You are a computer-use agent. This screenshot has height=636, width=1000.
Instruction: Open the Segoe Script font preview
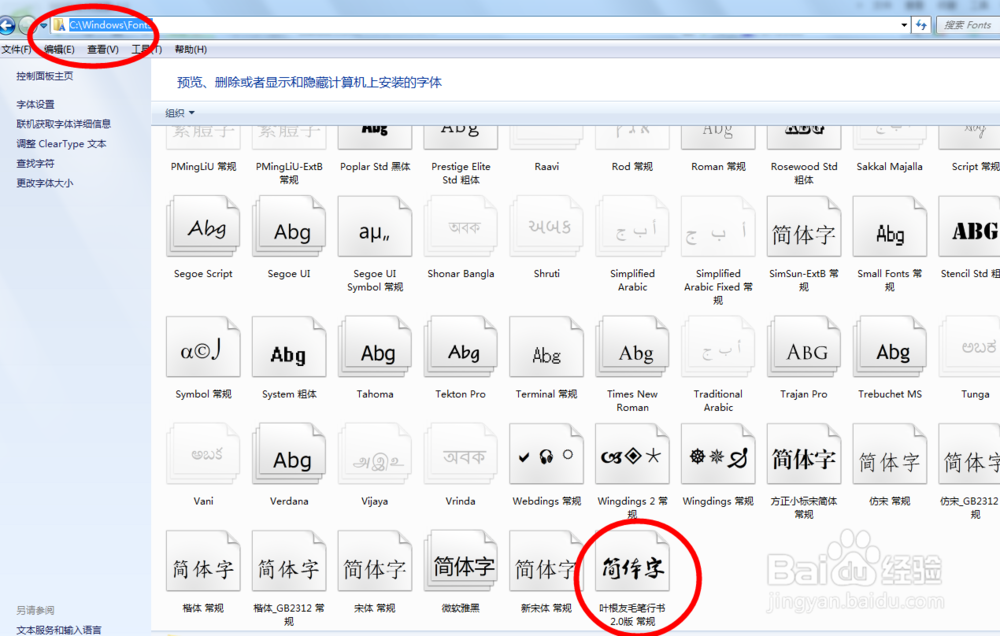[x=203, y=227]
